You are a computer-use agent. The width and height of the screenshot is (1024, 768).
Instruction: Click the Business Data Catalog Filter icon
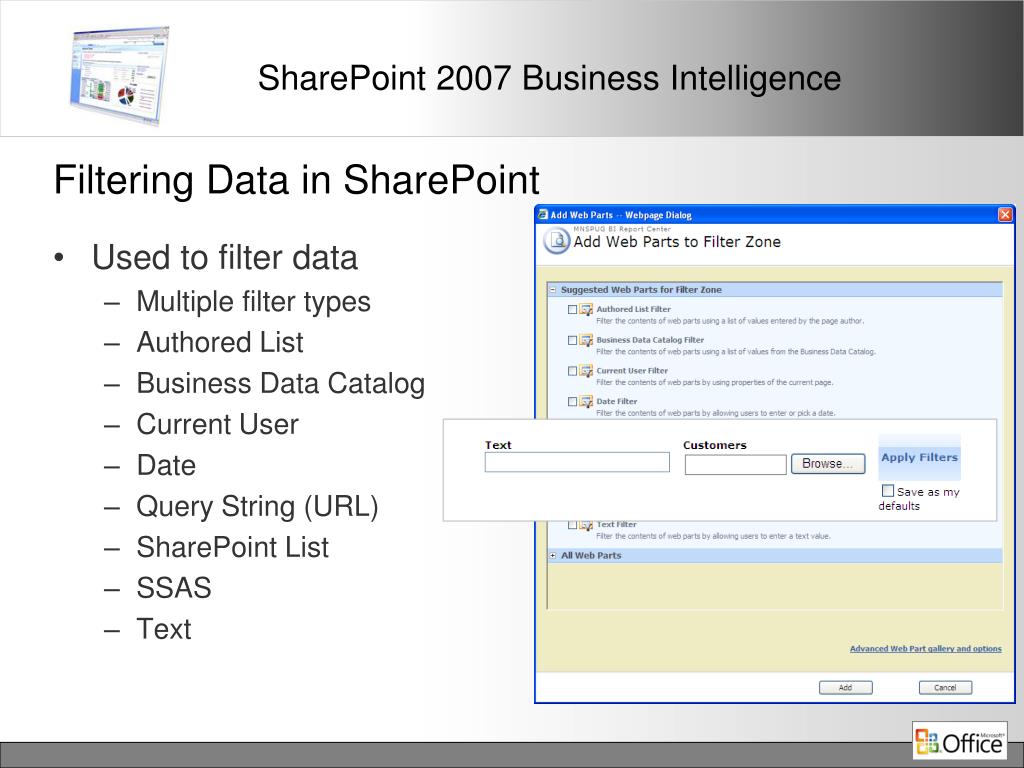[586, 340]
